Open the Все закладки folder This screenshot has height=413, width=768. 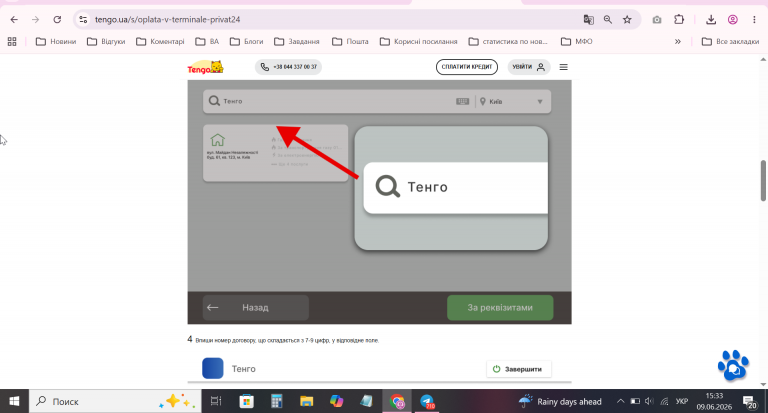click(730, 42)
